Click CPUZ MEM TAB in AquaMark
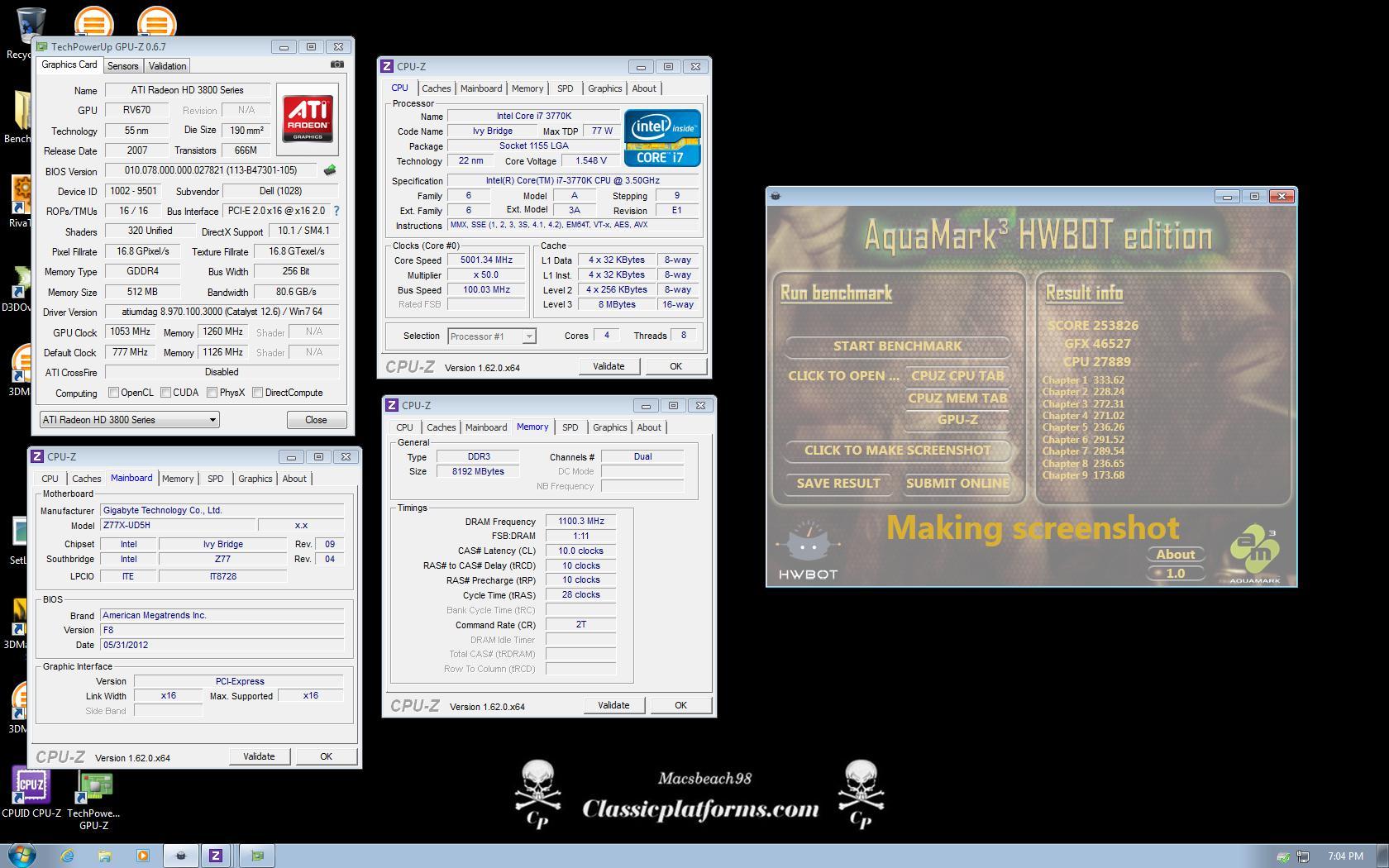This screenshot has height=868, width=1389. pos(957,398)
